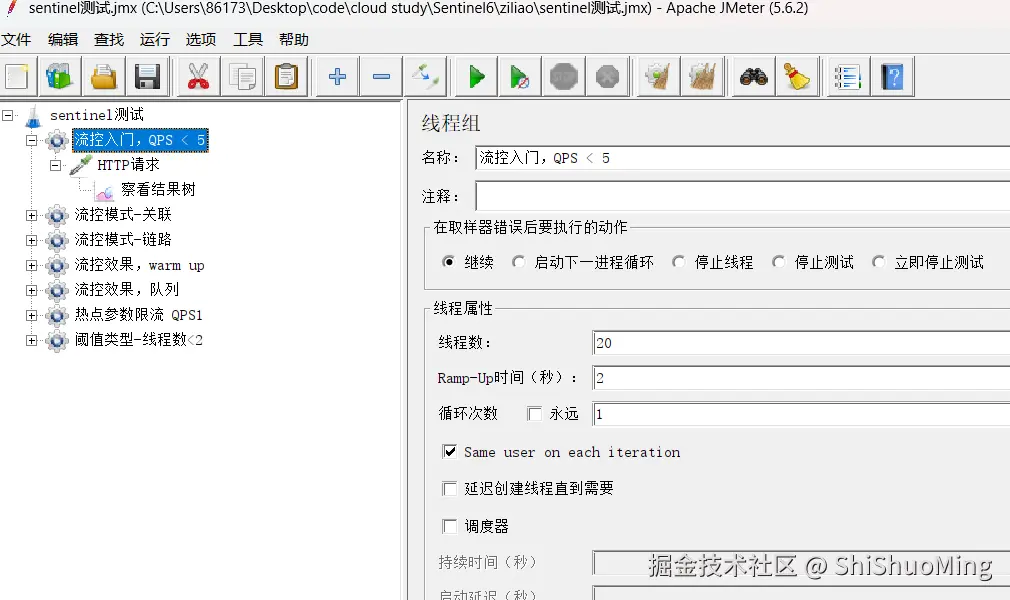This screenshot has width=1010, height=600.
Task: Collapse the sentinel测试 root node
Action: tap(8, 115)
